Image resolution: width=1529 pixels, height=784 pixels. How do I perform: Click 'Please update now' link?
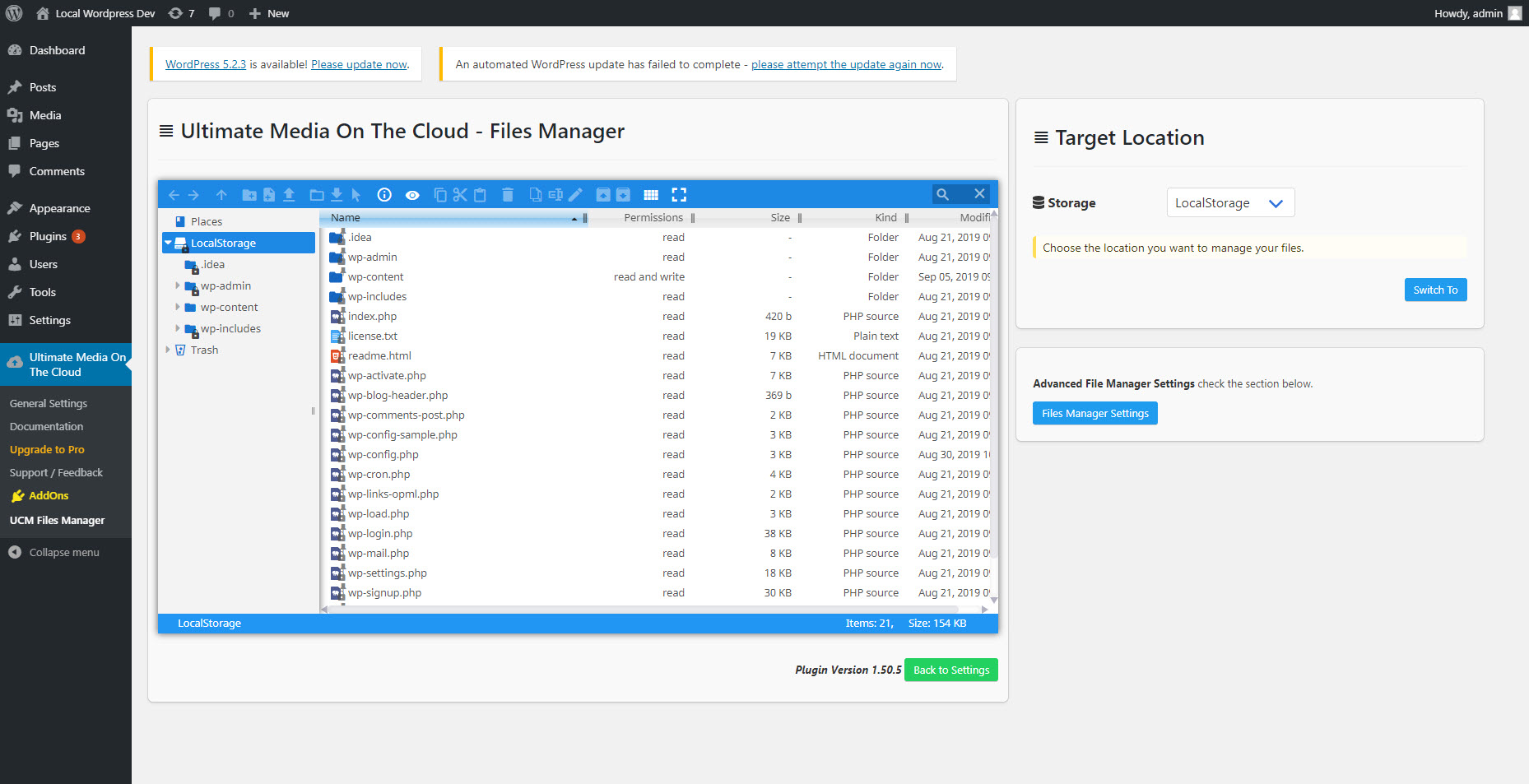click(359, 64)
